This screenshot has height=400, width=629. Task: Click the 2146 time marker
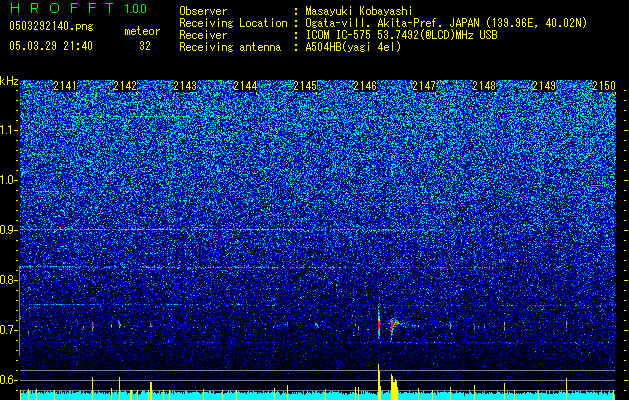(365, 86)
